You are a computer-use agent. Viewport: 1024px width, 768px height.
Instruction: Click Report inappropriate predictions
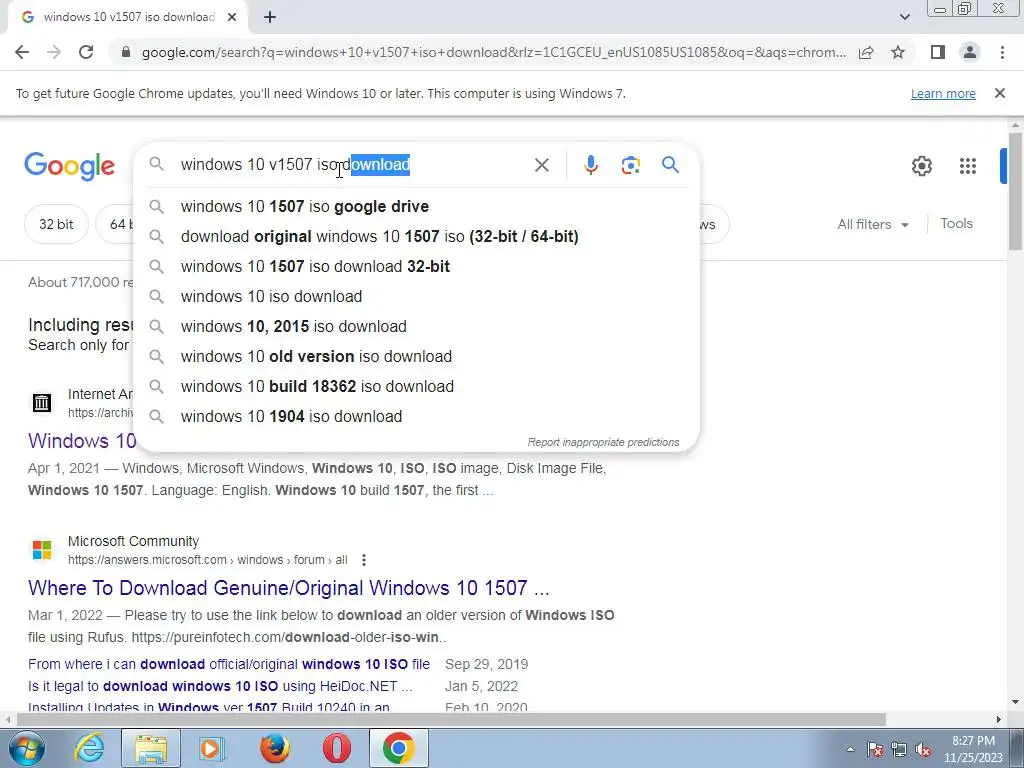603,442
